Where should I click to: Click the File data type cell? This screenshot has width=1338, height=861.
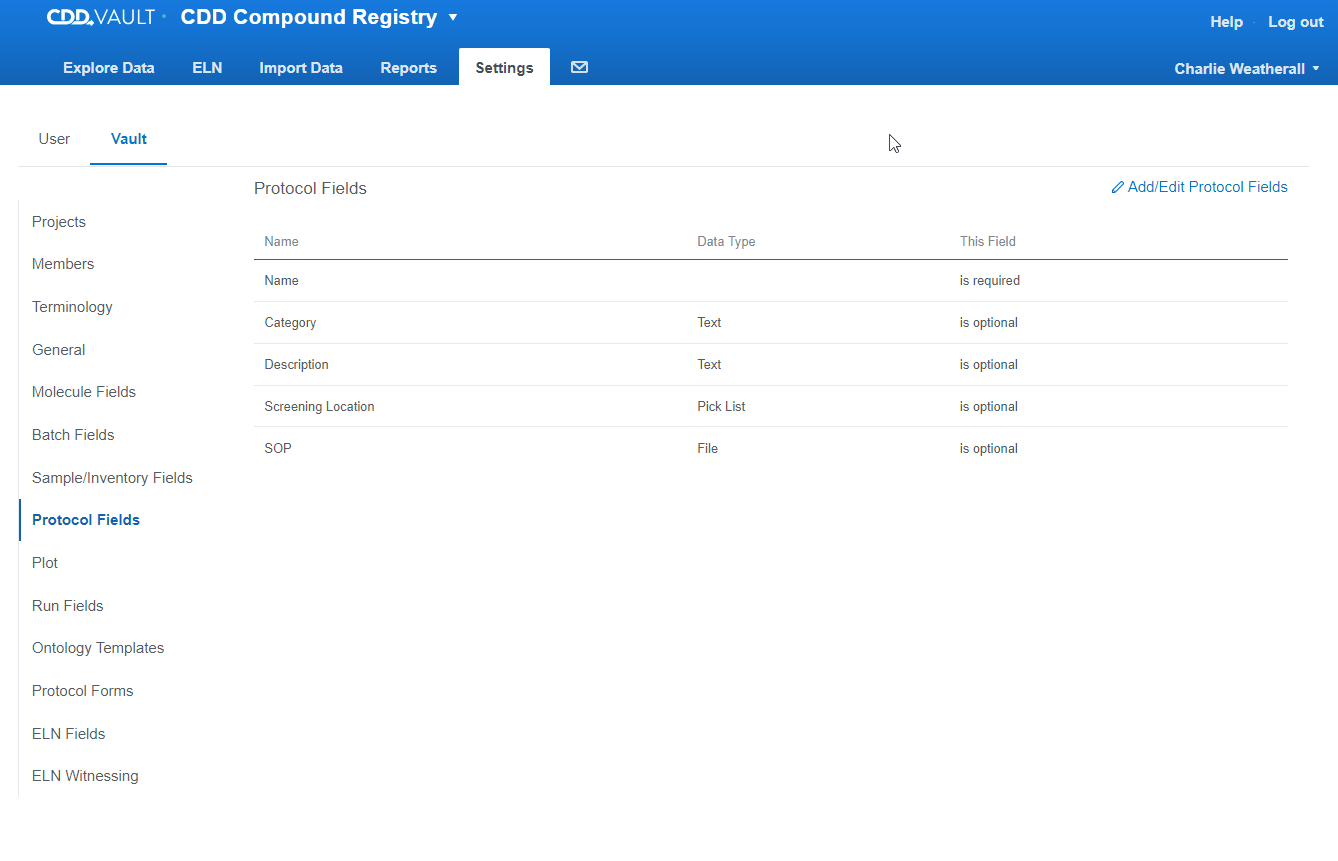708,449
